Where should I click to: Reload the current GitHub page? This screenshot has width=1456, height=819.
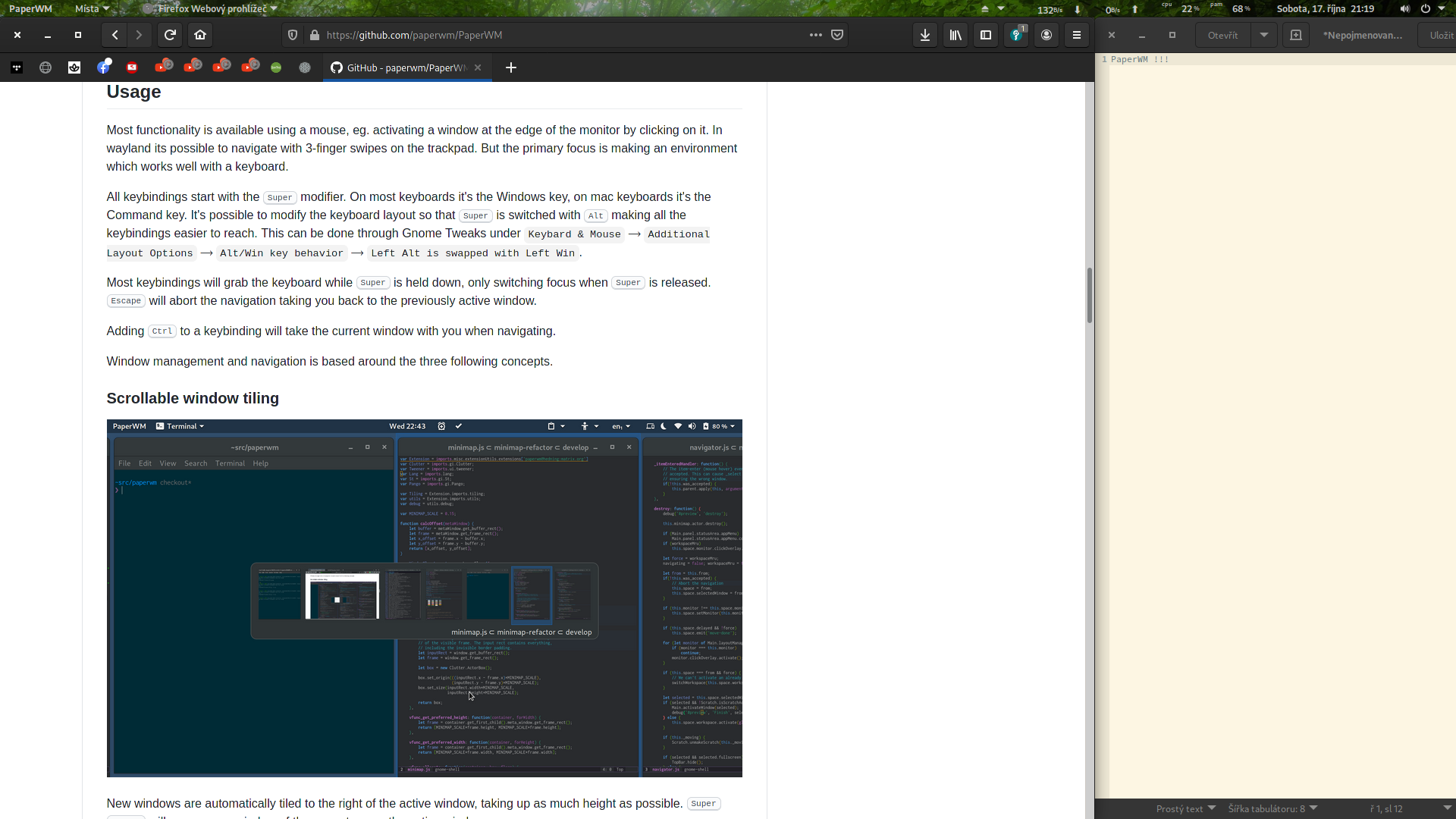(171, 35)
